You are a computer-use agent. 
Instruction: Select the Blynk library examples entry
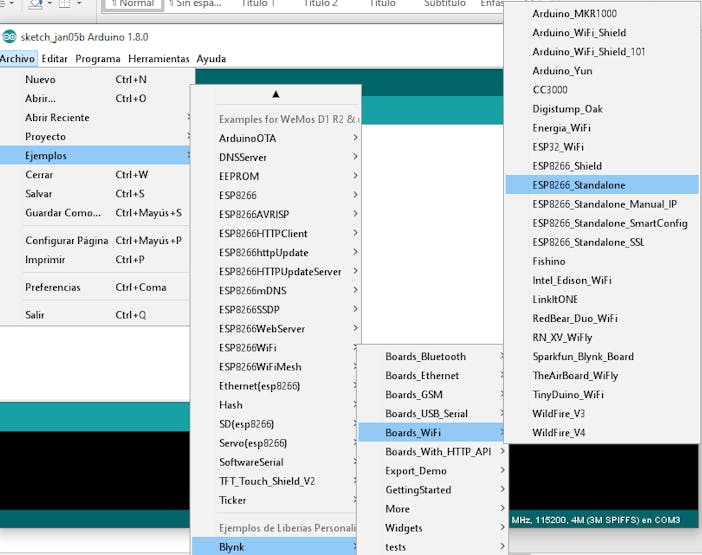[275, 546]
